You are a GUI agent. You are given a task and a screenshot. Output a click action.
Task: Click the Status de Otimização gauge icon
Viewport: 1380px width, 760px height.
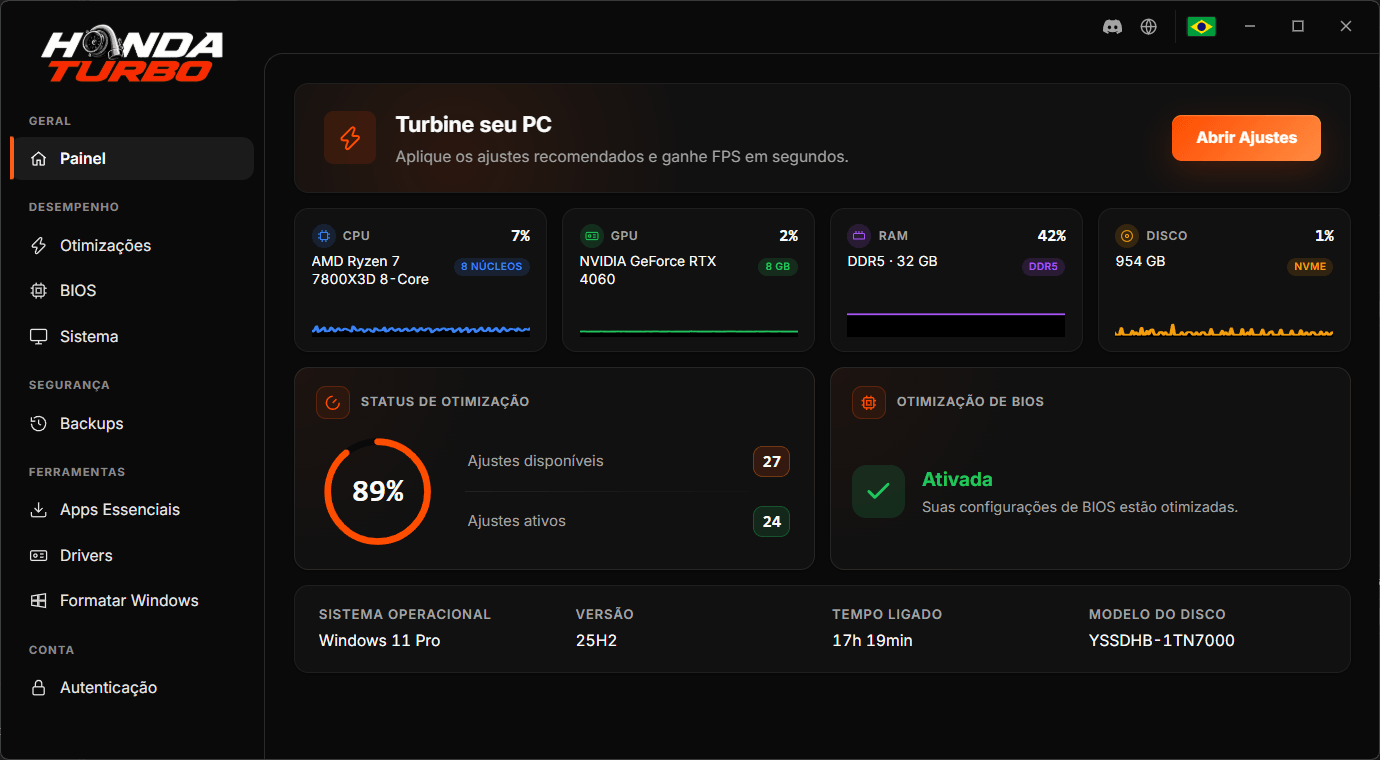click(332, 402)
